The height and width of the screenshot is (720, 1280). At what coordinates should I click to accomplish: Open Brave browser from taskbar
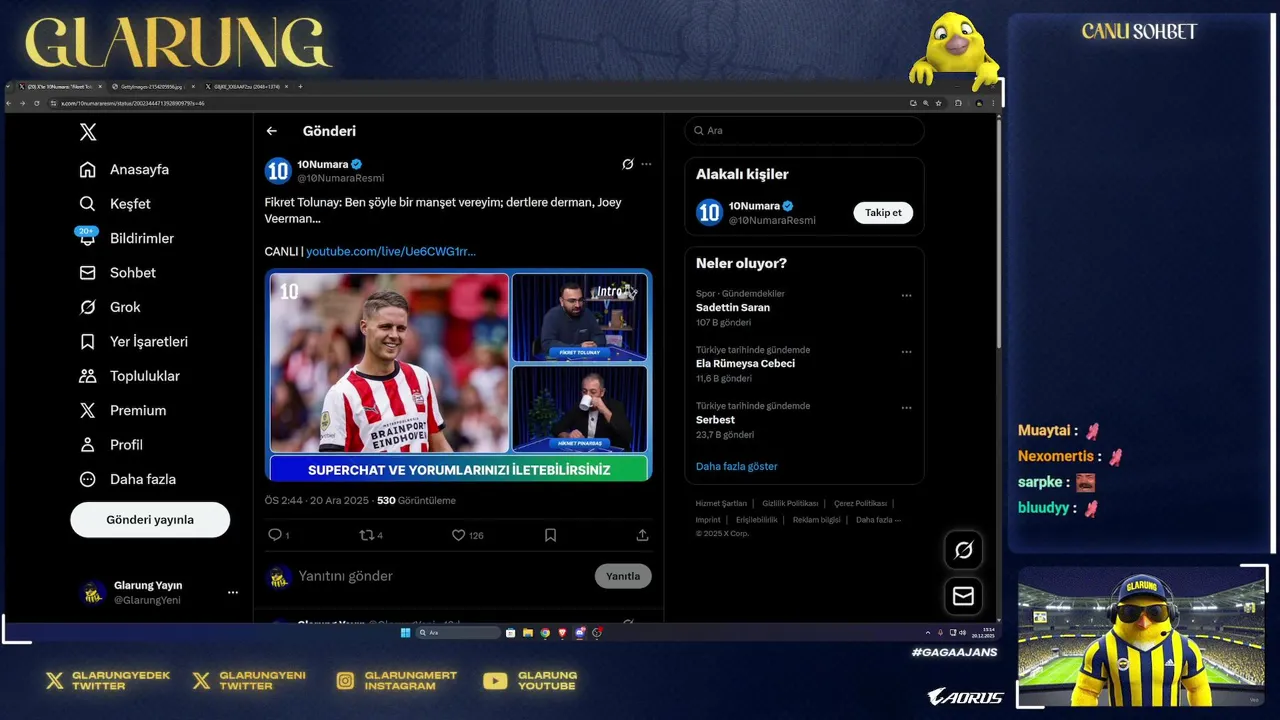pos(562,633)
